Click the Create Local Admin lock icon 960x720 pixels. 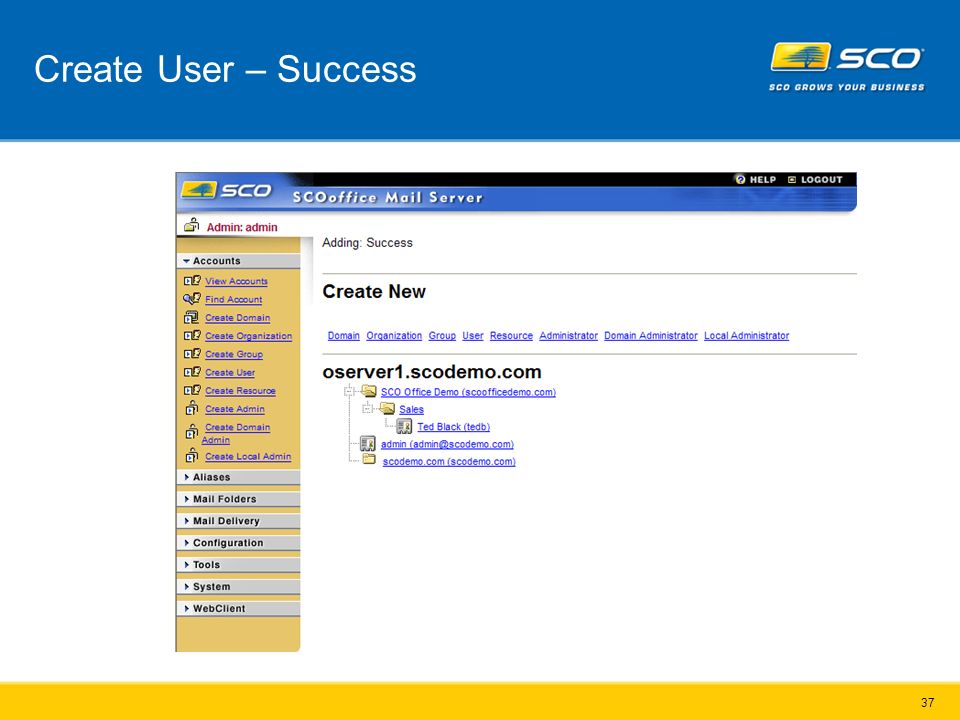192,456
